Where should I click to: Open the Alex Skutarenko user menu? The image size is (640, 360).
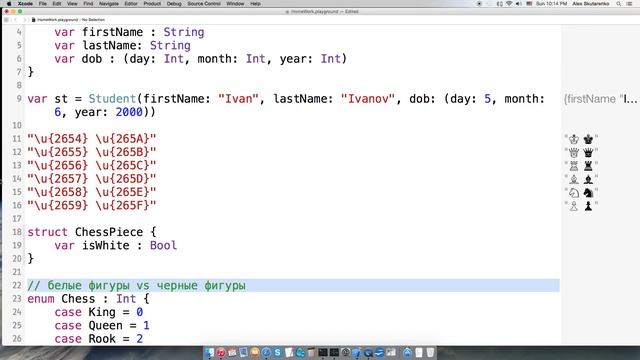tap(591, 4)
